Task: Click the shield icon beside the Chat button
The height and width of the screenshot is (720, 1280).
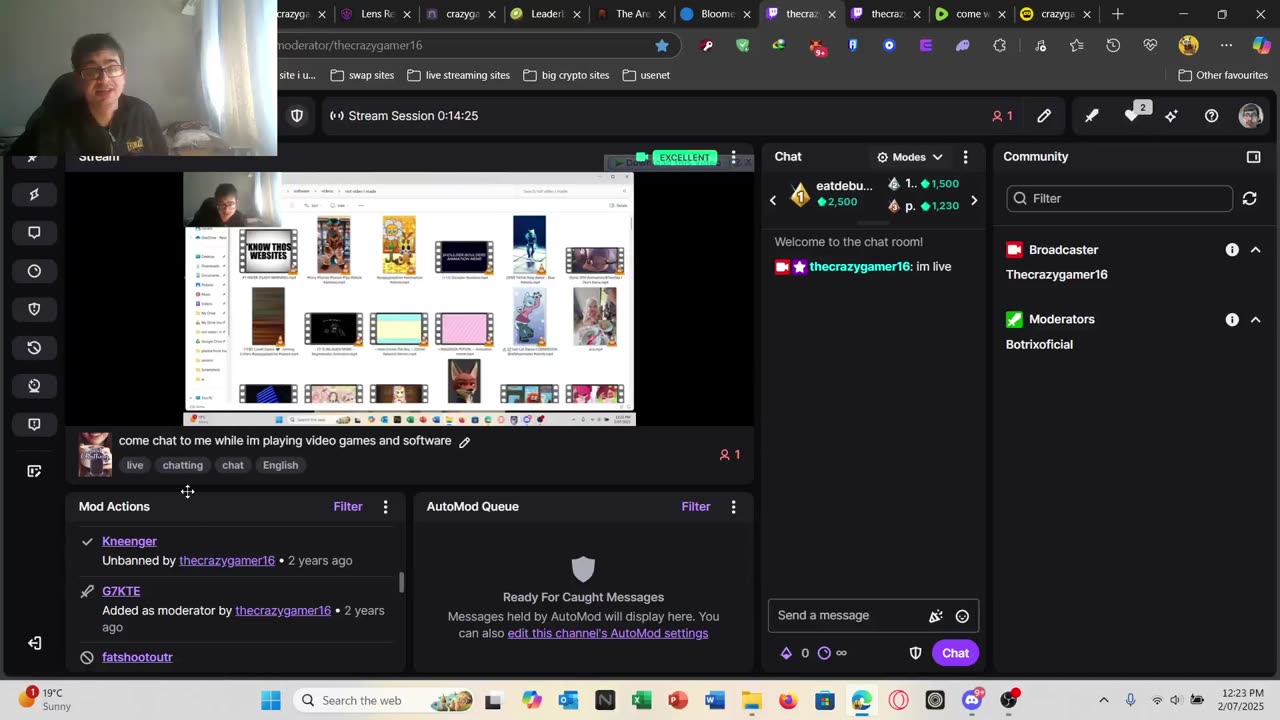Action: click(x=915, y=653)
